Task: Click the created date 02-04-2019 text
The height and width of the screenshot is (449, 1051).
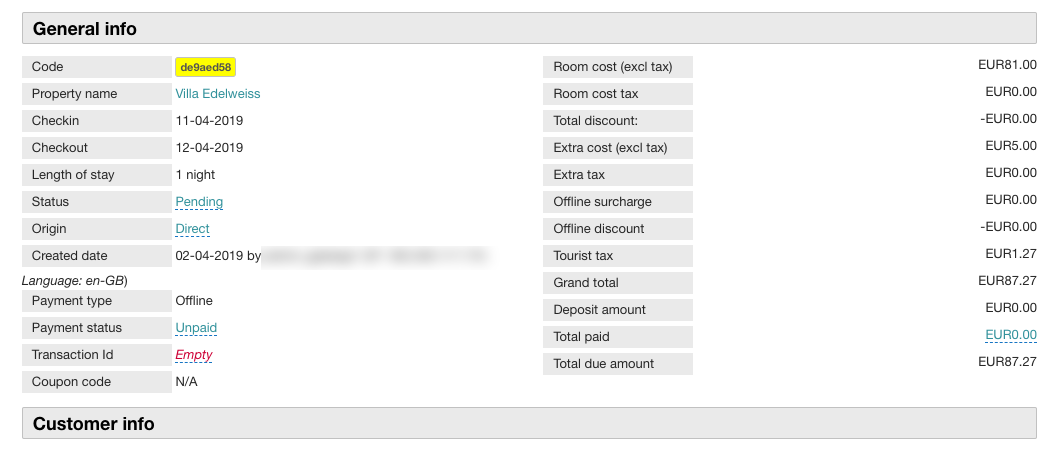Action: tap(210, 256)
